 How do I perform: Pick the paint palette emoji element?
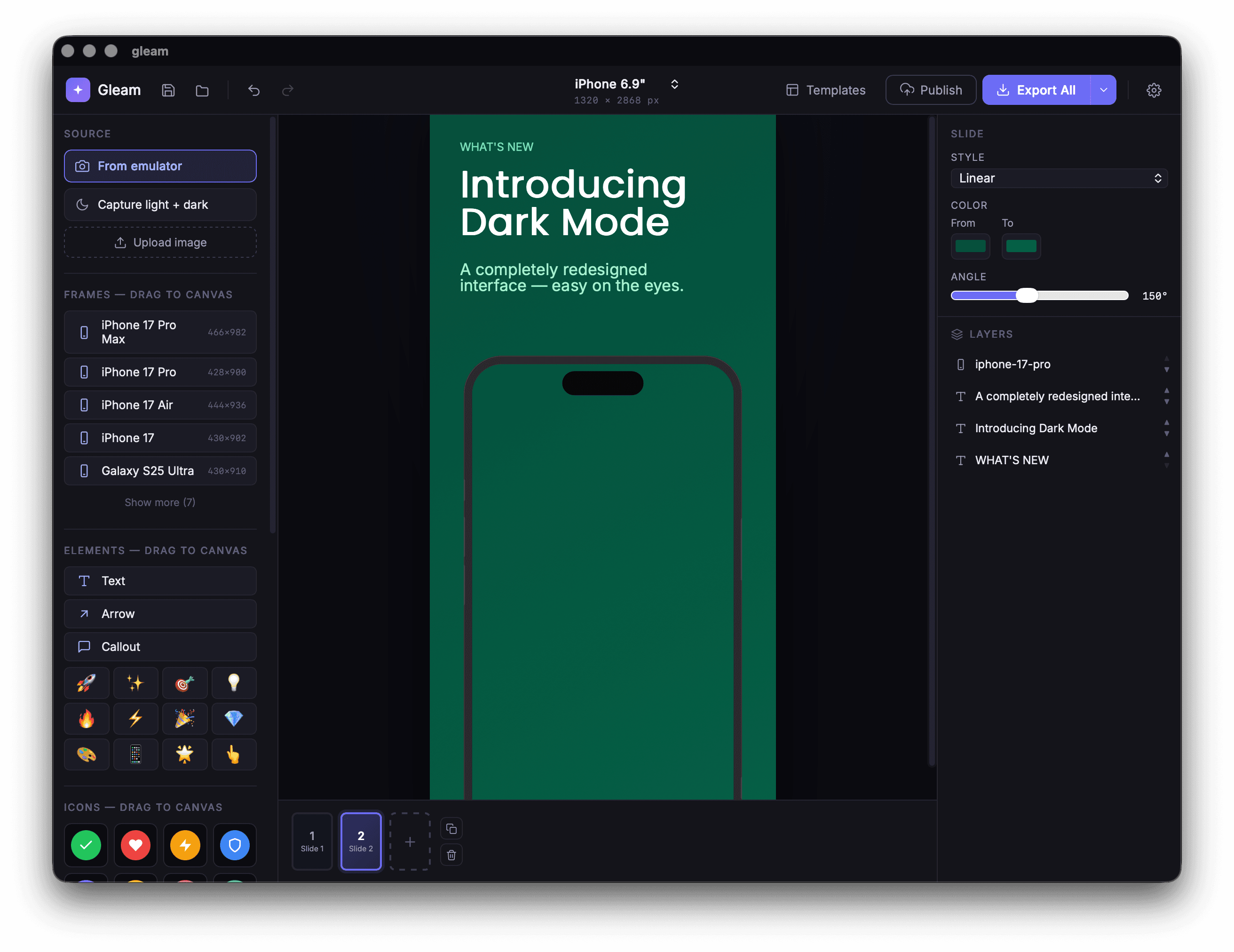coord(87,754)
